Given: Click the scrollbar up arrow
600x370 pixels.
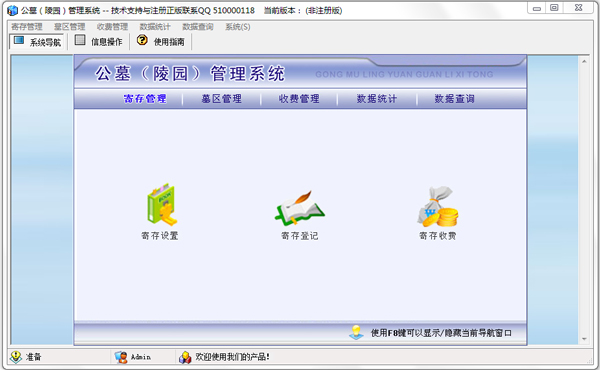Looking at the screenshot, I should tap(584, 61).
